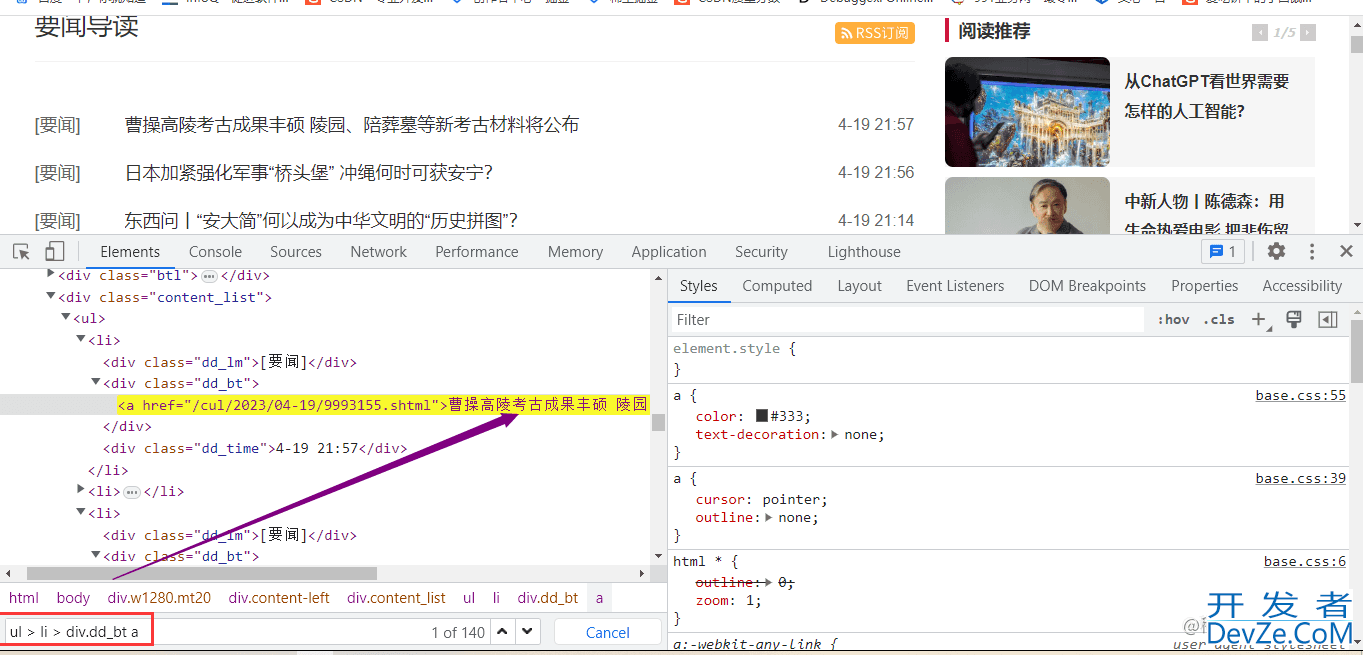Open article 曹操高陵考古成果丰硕 headline
Viewport: 1363px width, 655px height.
tap(352, 125)
